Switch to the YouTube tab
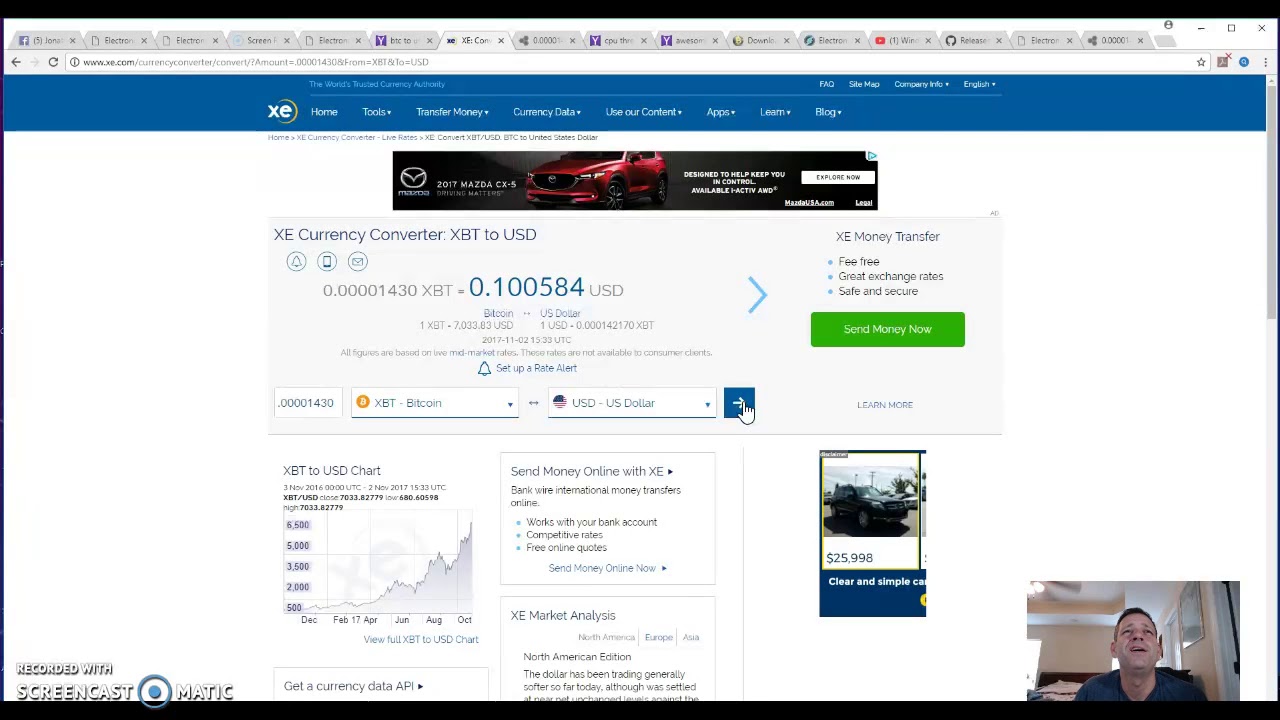1280x720 pixels. 902,40
